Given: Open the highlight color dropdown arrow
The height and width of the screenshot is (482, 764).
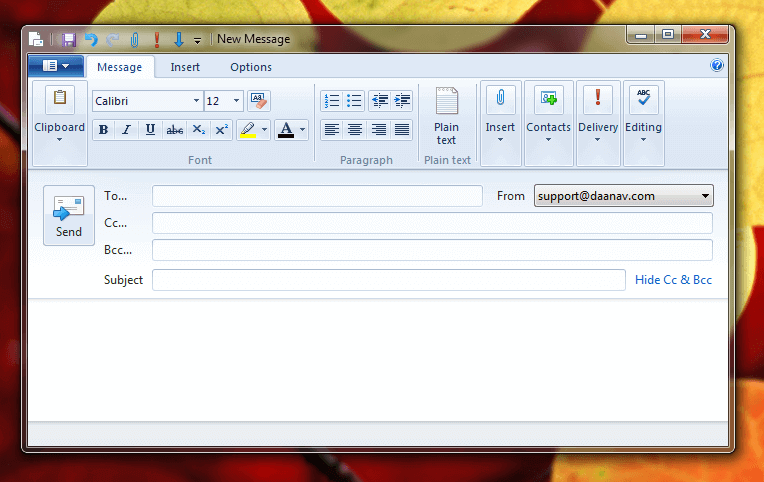Looking at the screenshot, I should 265,130.
